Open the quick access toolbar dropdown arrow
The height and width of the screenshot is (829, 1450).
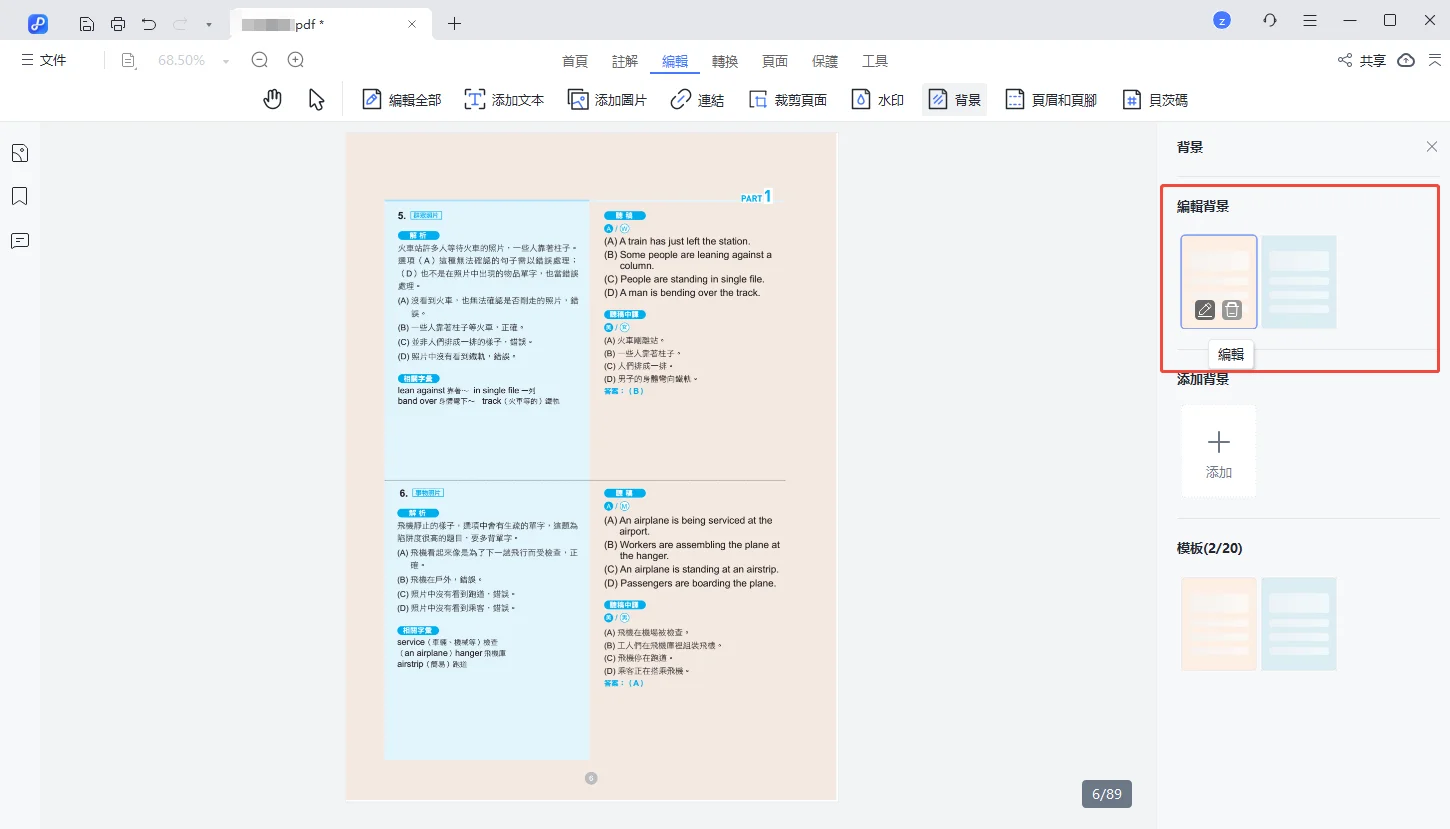[x=208, y=23]
